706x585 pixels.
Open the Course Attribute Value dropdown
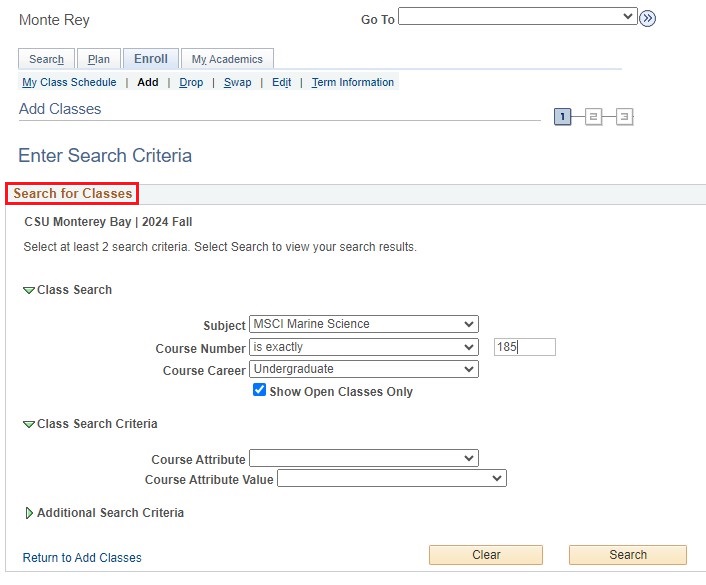tap(392, 479)
